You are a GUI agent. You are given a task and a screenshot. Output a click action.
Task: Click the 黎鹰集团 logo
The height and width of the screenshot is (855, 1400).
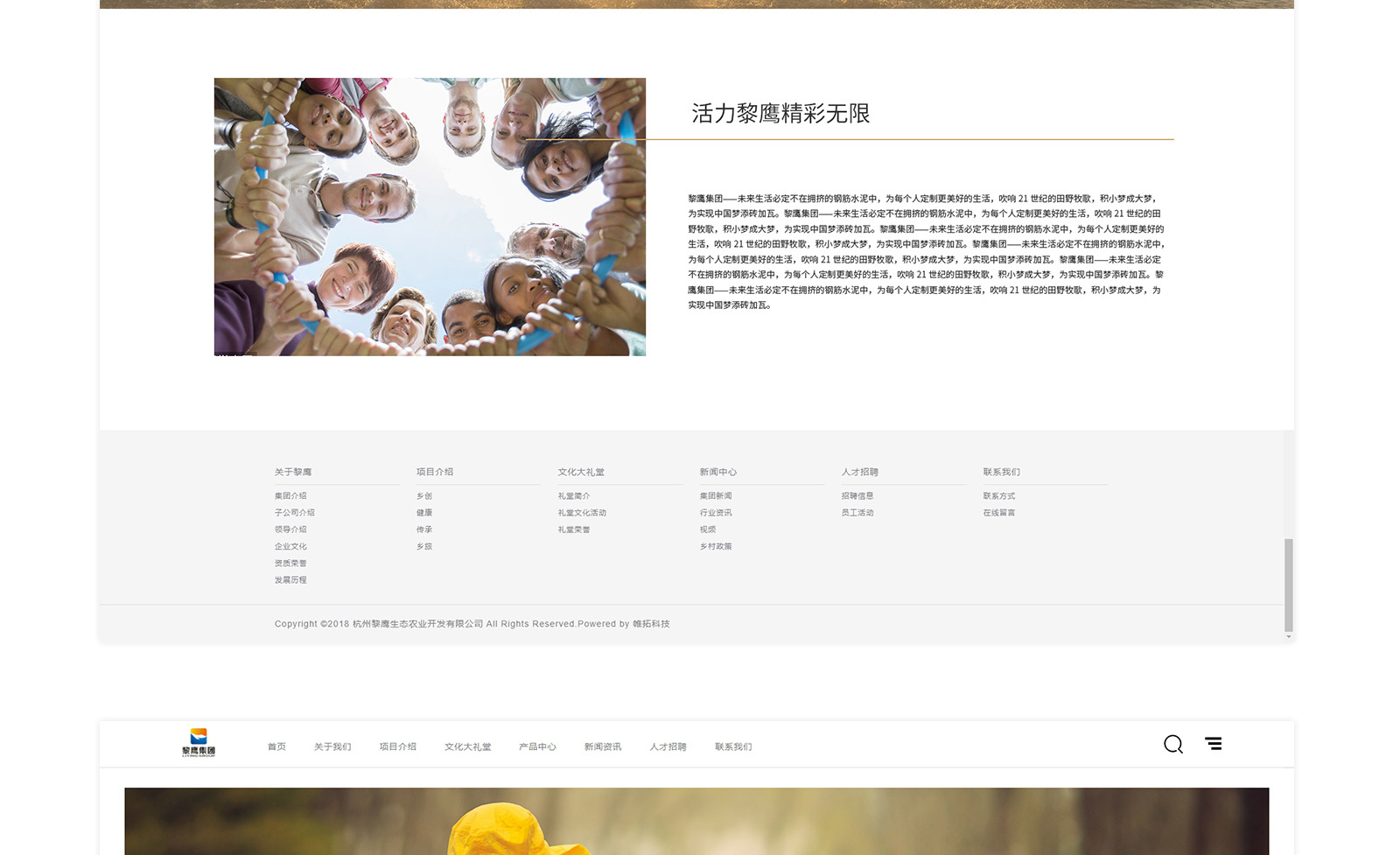[x=199, y=743]
